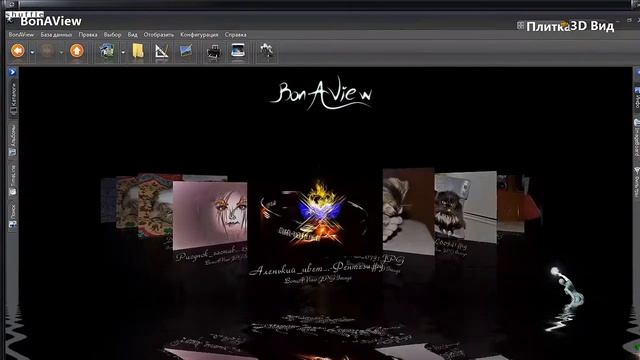Open the Каталоги side tab
The width and height of the screenshot is (640, 360).
(13, 99)
